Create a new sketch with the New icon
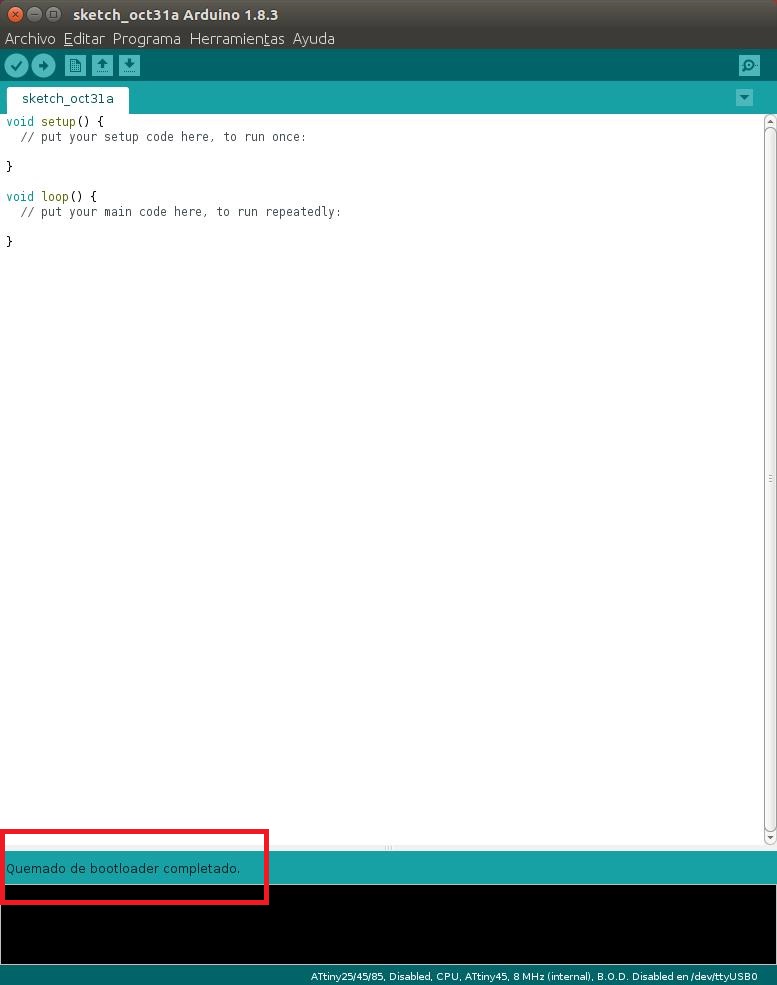 [x=75, y=65]
